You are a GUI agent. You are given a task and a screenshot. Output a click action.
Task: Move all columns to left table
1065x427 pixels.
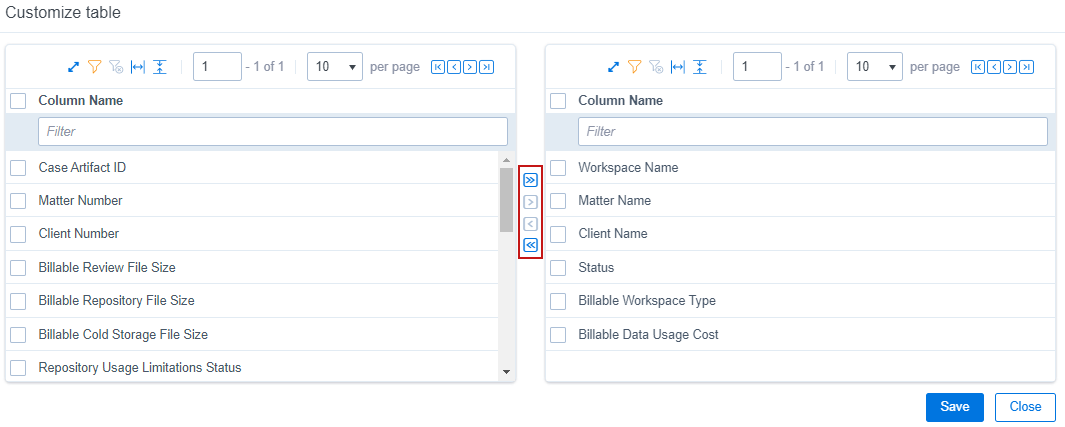click(530, 245)
